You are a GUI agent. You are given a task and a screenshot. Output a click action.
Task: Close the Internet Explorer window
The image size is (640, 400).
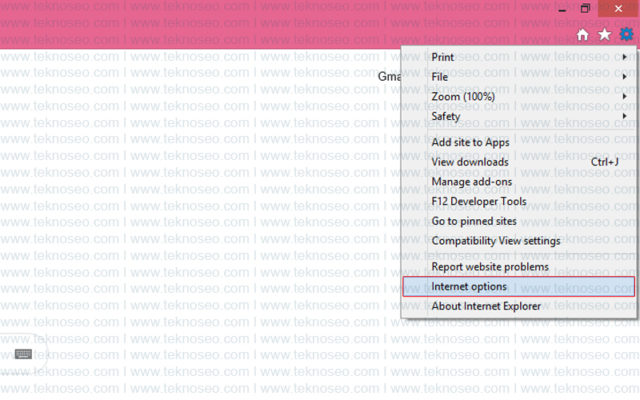coord(618,9)
